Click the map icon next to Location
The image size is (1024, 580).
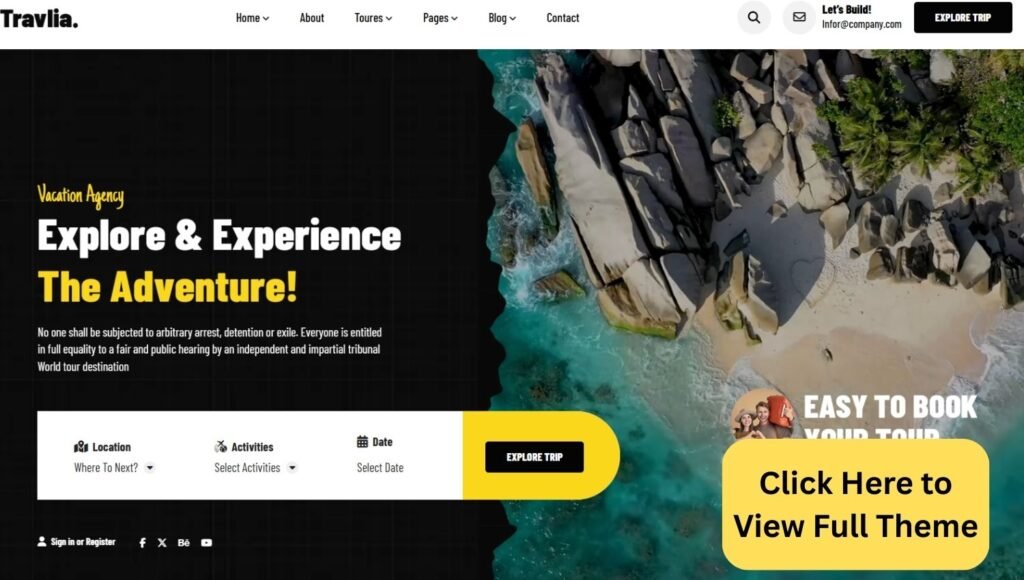point(81,447)
